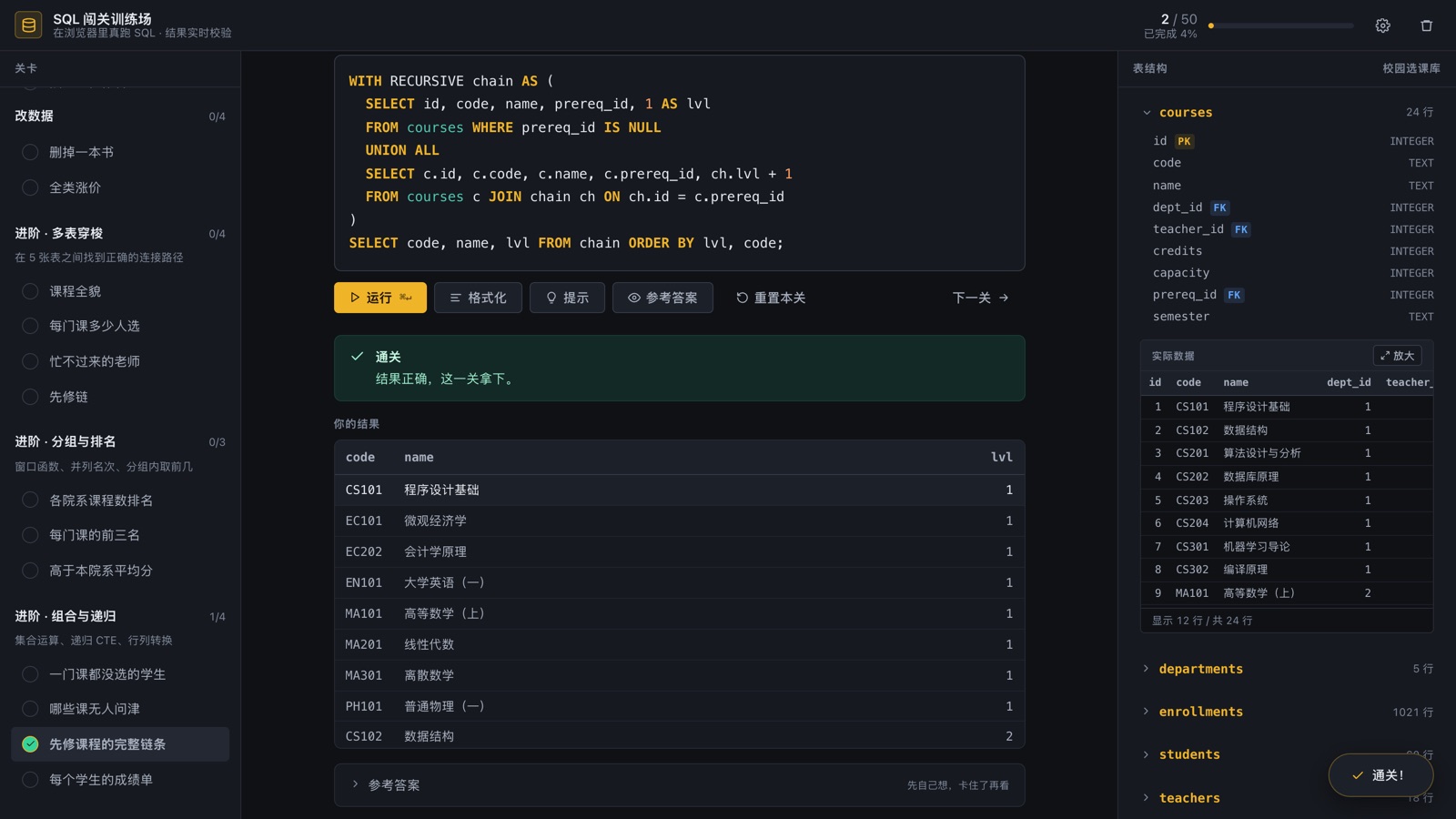Select the 每门课多少人选 level
This screenshot has height=819, width=1456.
pos(120,326)
